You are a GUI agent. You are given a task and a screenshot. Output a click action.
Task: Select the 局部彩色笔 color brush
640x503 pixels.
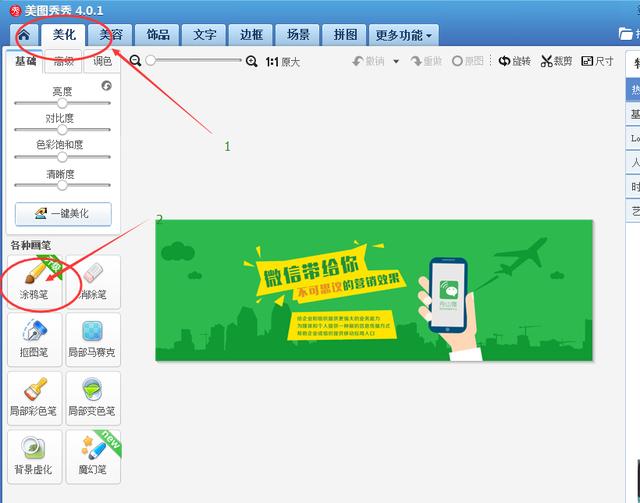[x=34, y=398]
